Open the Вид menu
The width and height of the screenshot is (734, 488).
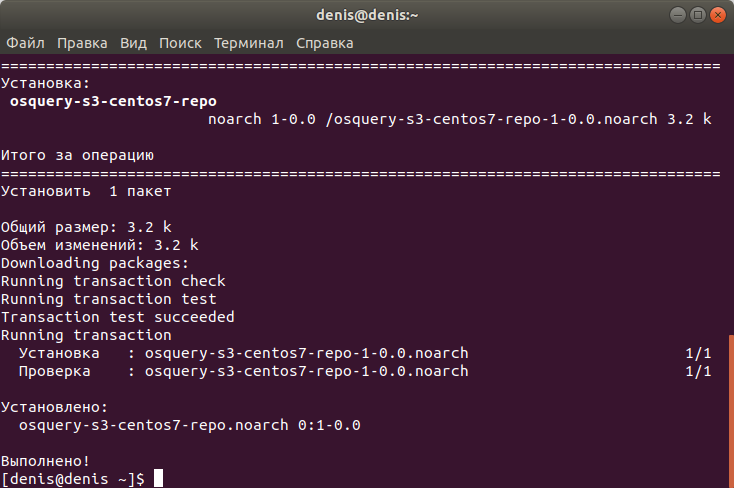click(x=133, y=43)
